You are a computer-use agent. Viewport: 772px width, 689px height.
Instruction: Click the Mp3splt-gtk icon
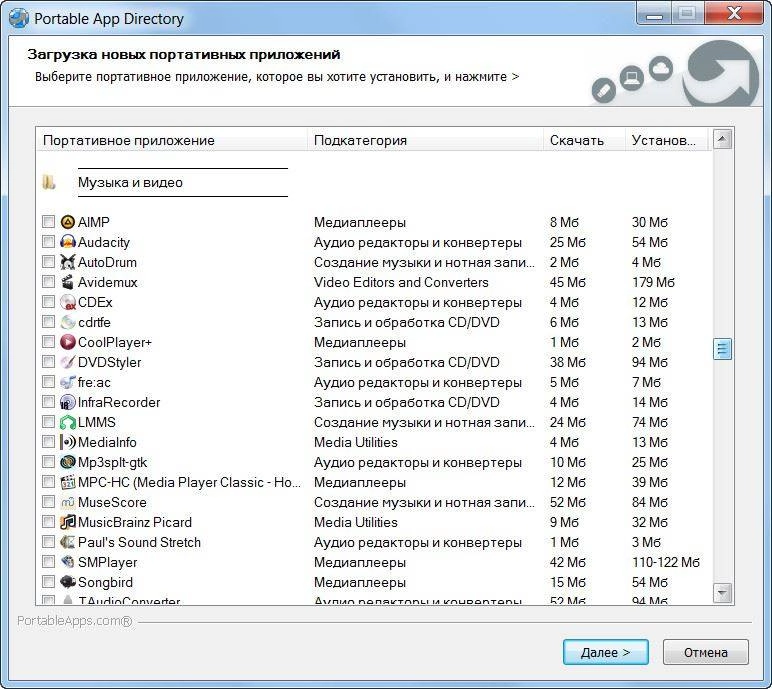(x=67, y=462)
